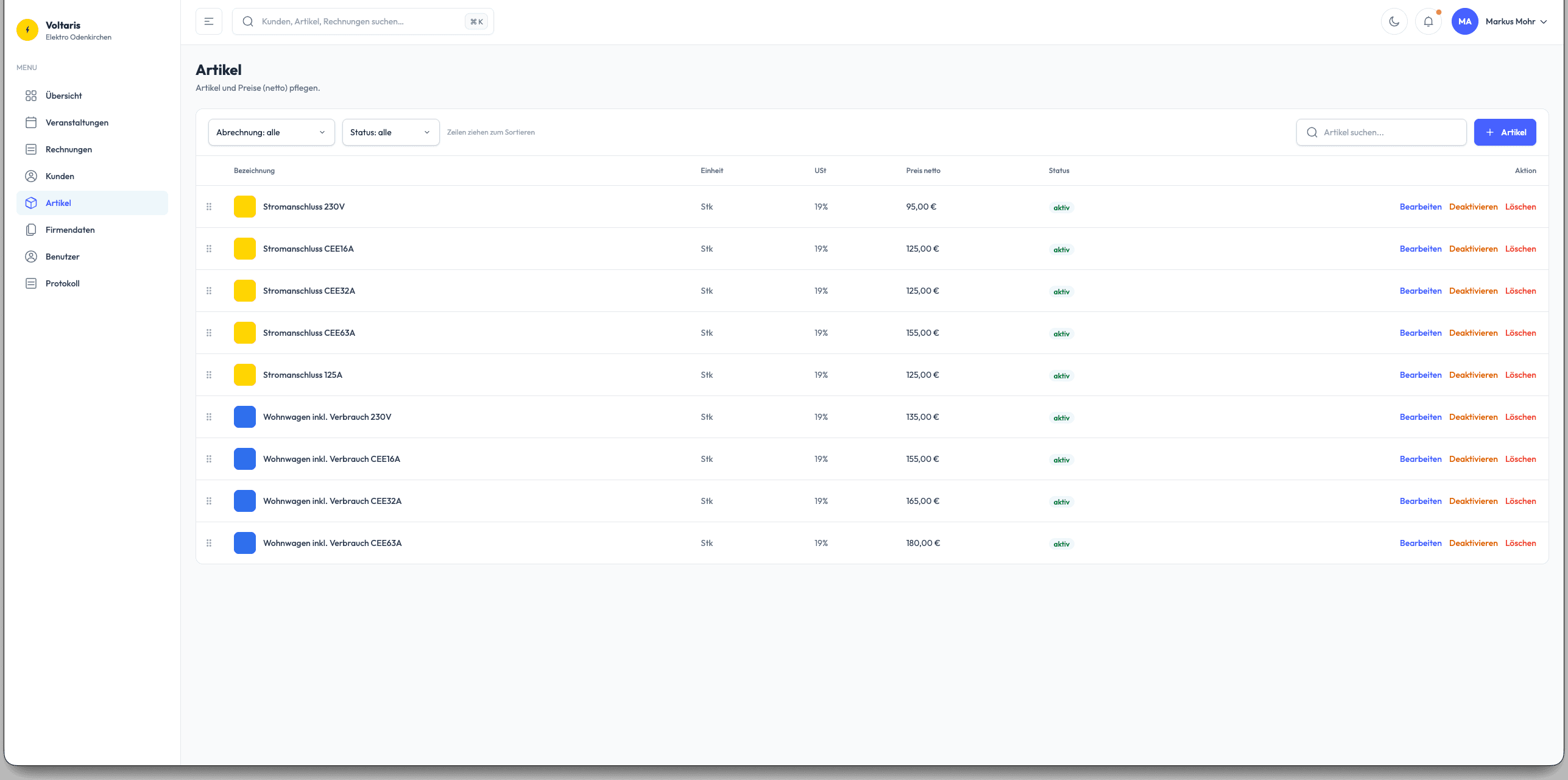This screenshot has height=780, width=1568.
Task: Click the Firmendaten document icon
Action: coord(31,230)
